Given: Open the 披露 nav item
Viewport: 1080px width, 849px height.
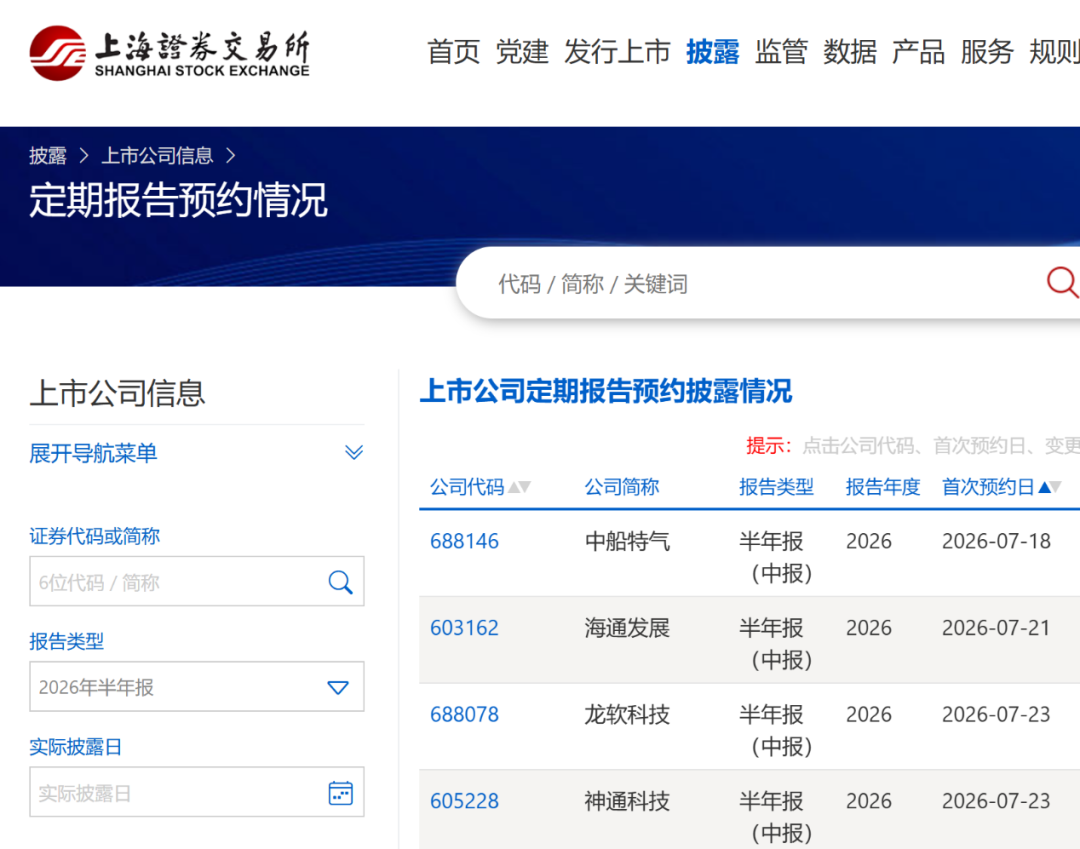Looking at the screenshot, I should (712, 52).
